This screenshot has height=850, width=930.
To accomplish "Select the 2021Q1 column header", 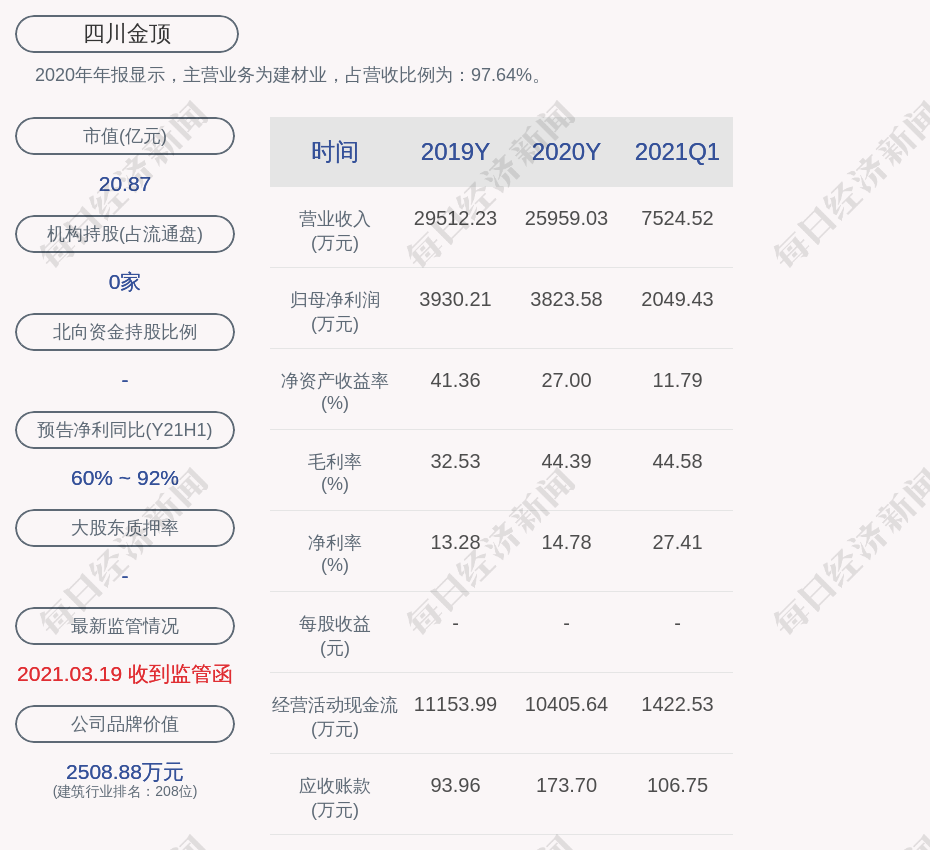I will click(677, 152).
